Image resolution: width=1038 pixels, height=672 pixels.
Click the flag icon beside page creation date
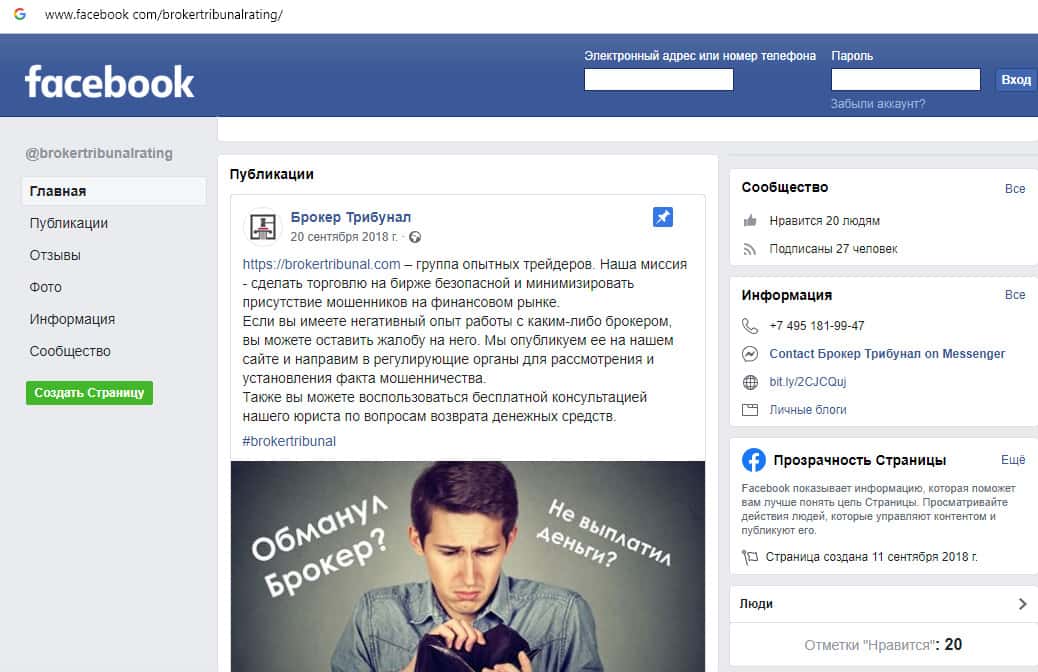pyautogui.click(x=749, y=557)
